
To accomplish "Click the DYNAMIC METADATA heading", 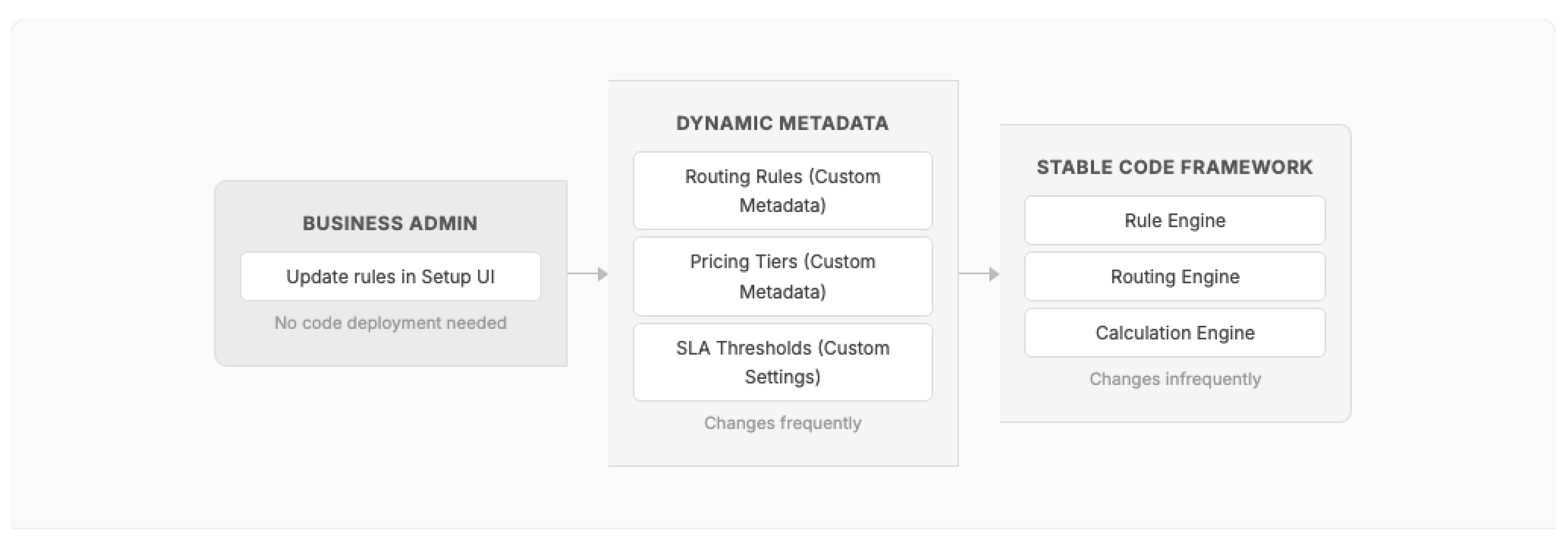I will 782,124.
